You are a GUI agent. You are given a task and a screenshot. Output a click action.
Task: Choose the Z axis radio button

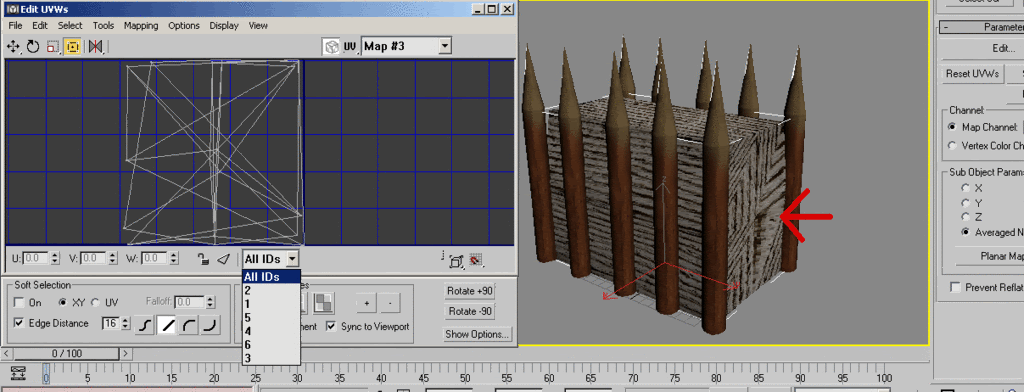(x=965, y=217)
